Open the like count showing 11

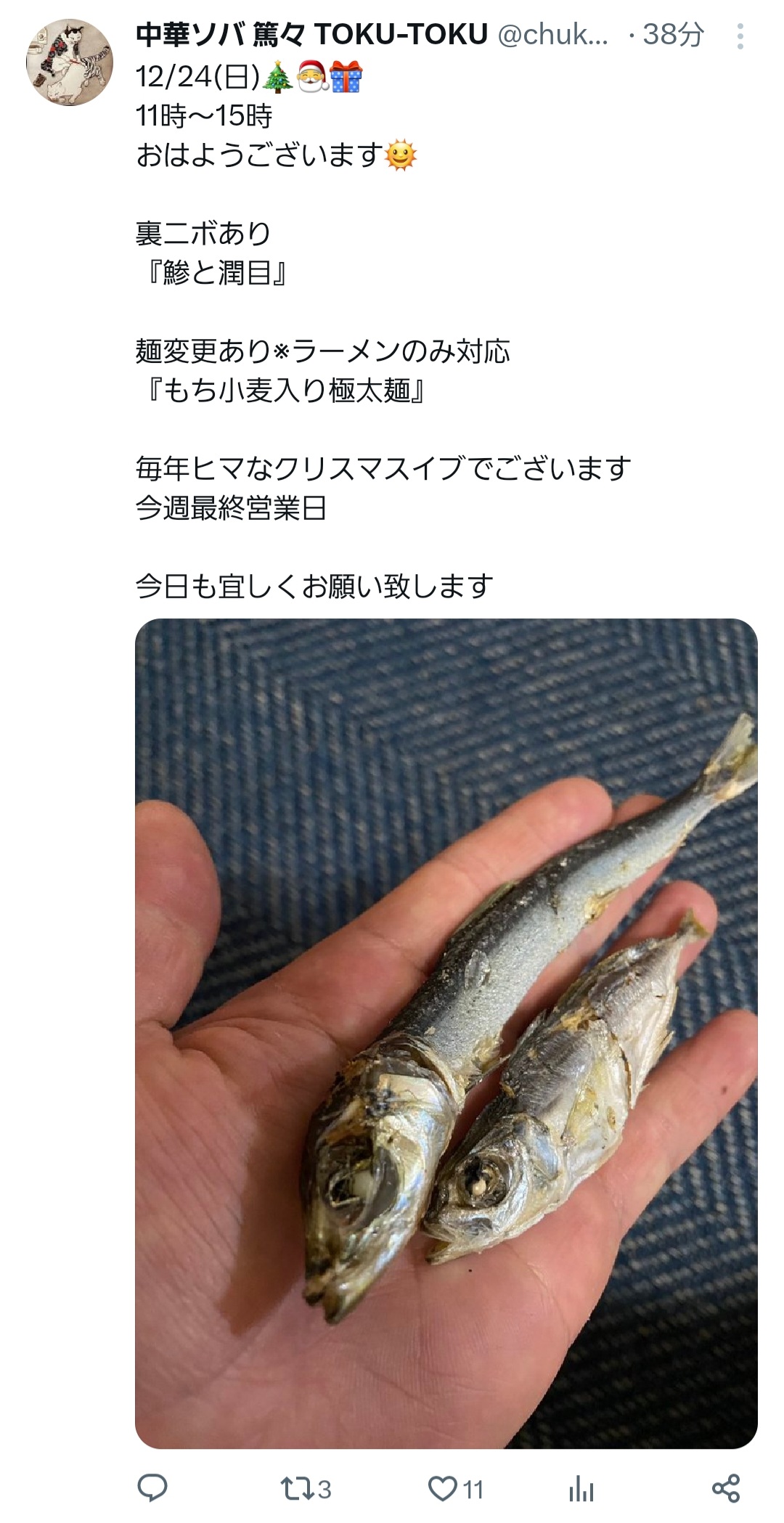473,1490
